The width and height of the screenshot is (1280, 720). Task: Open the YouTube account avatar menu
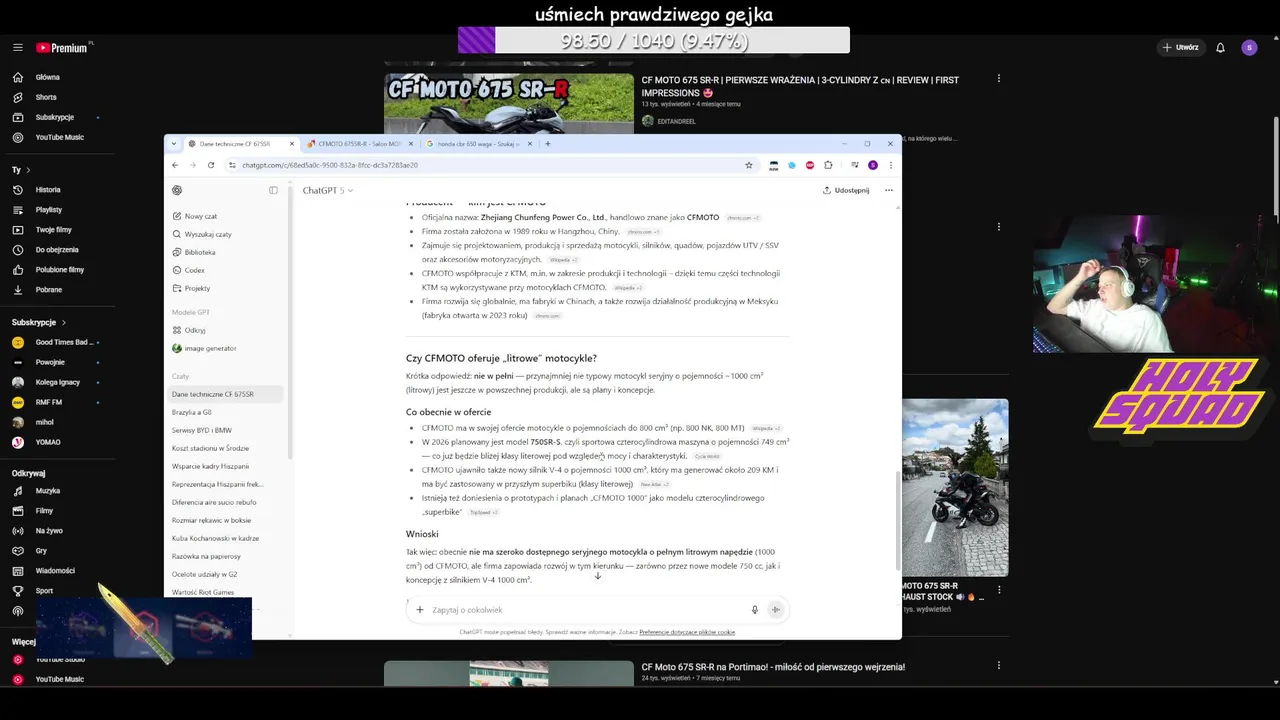[1249, 47]
